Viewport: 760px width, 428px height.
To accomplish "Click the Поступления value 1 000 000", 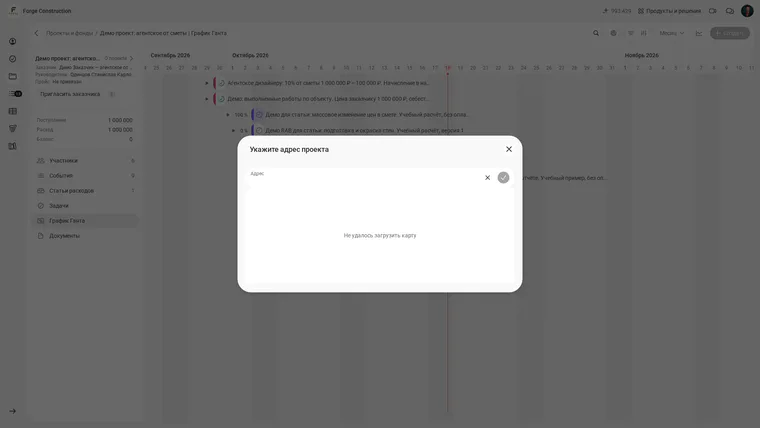I will click(x=120, y=120).
